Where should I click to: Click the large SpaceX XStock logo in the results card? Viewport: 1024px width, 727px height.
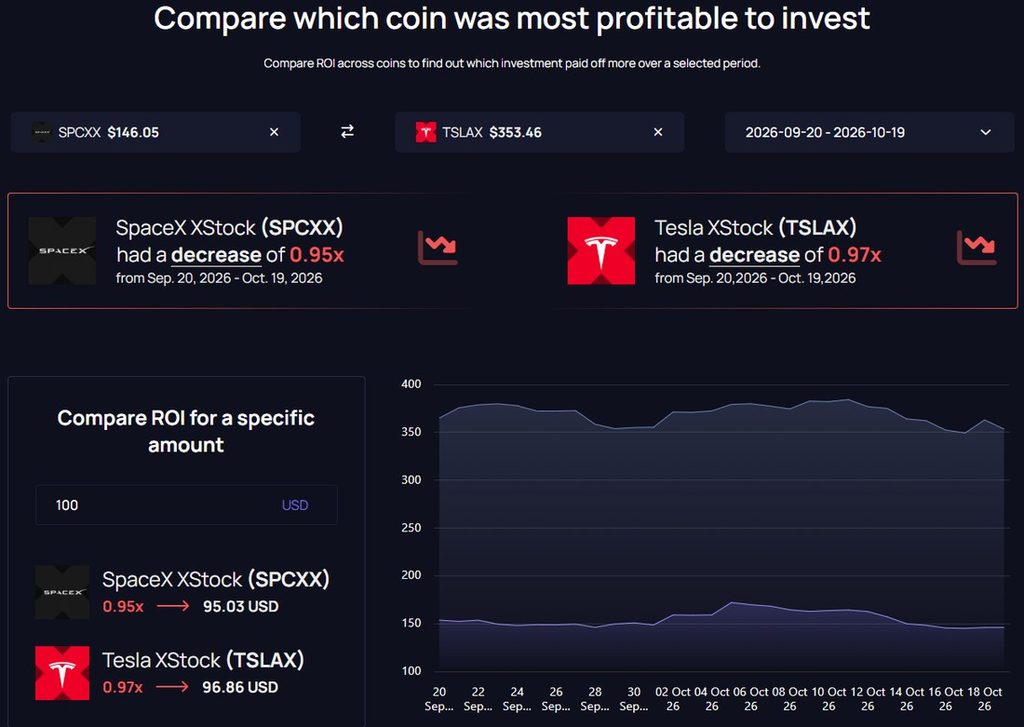[x=62, y=251]
